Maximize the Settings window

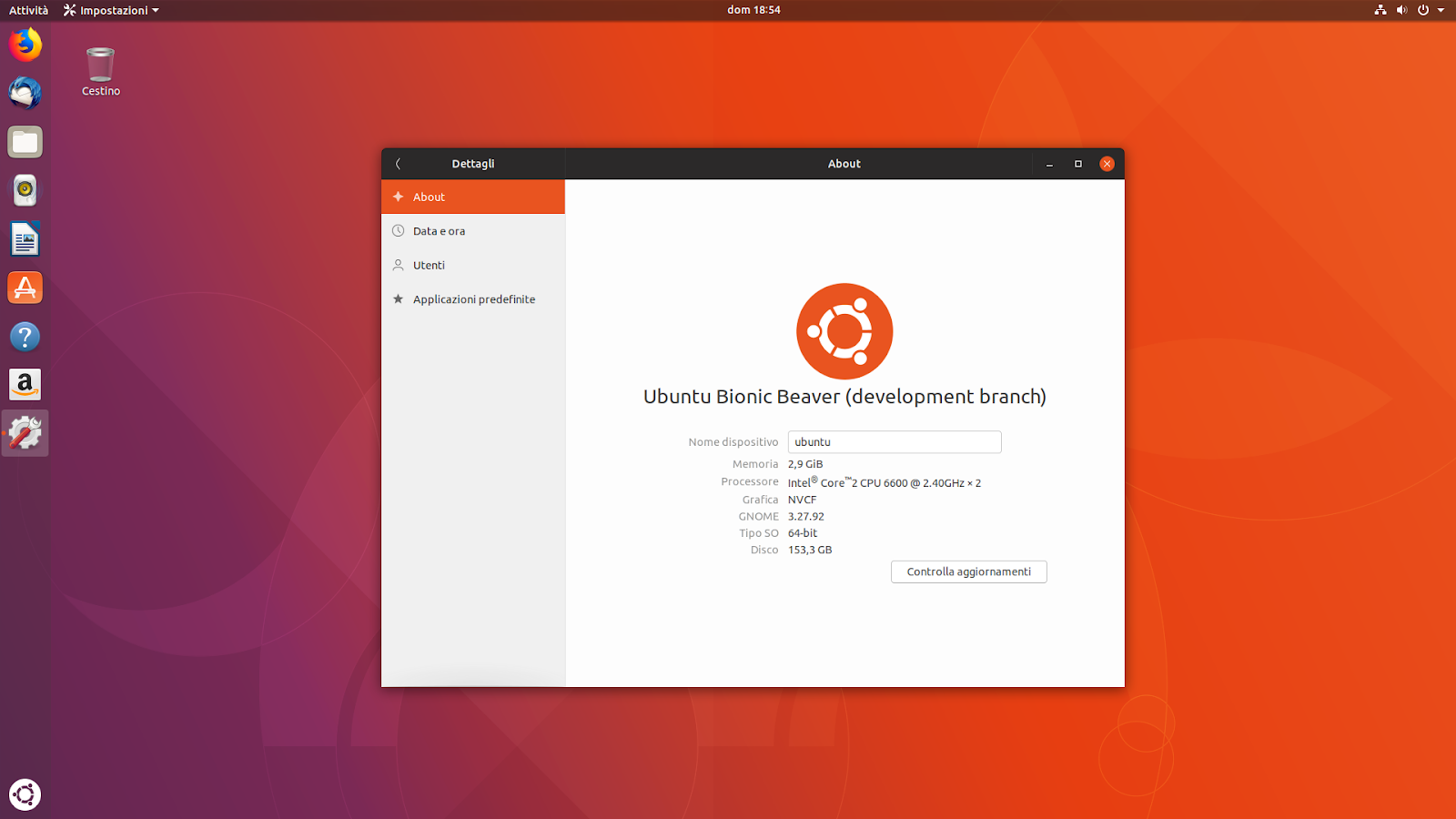pyautogui.click(x=1078, y=164)
